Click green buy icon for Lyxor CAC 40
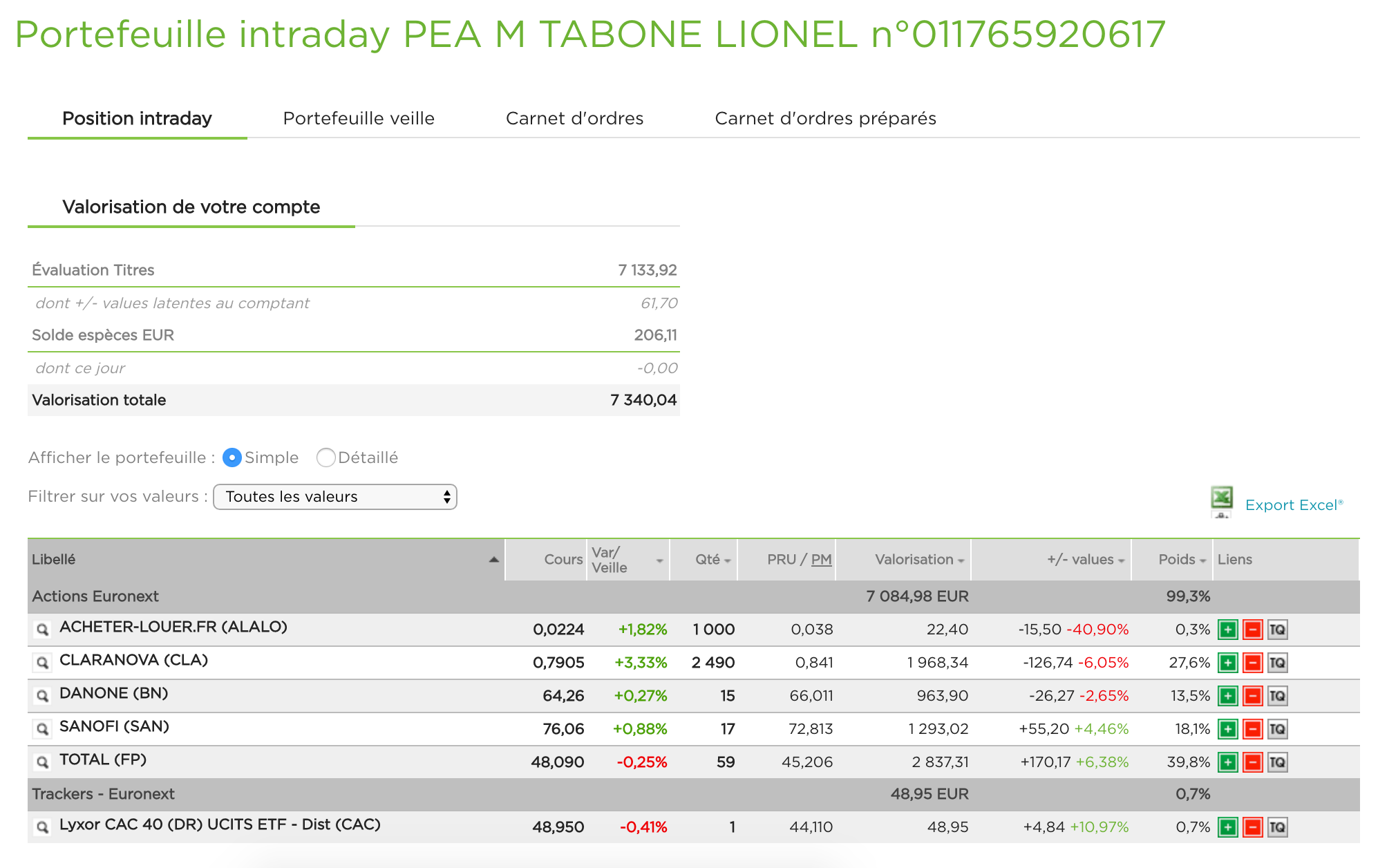 point(1227,827)
